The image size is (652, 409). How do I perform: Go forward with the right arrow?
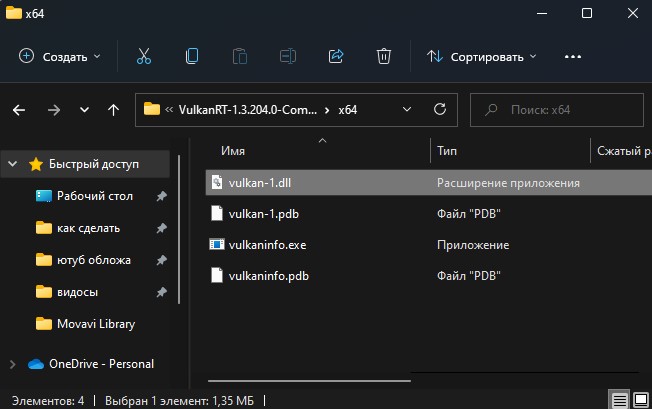tap(54, 110)
